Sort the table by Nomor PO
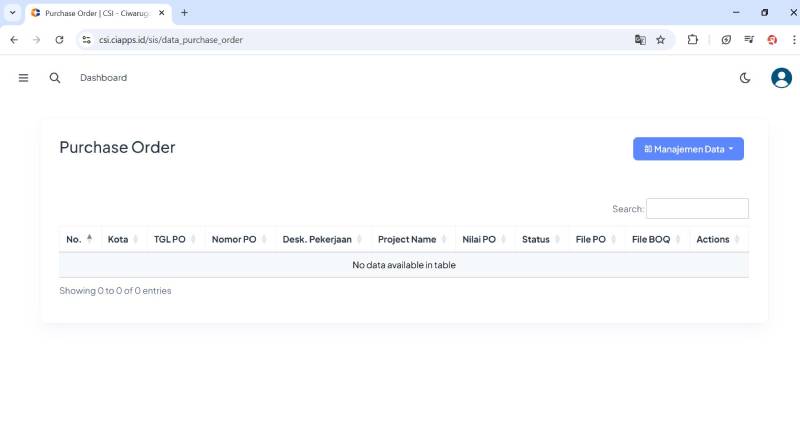 (x=235, y=240)
